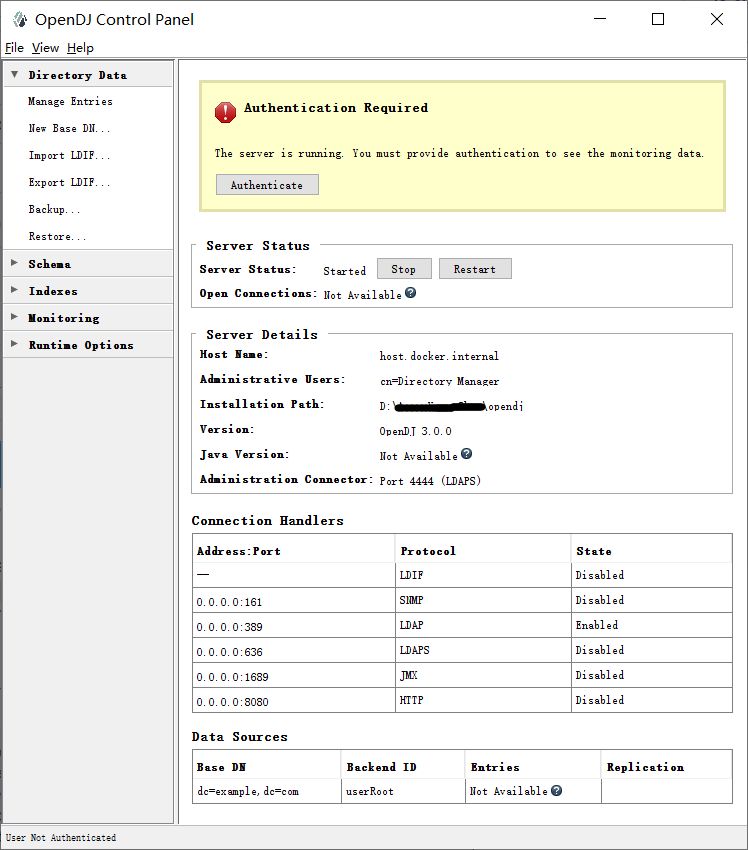Select the SNMP protocol cell
The image size is (748, 850).
[483, 601]
